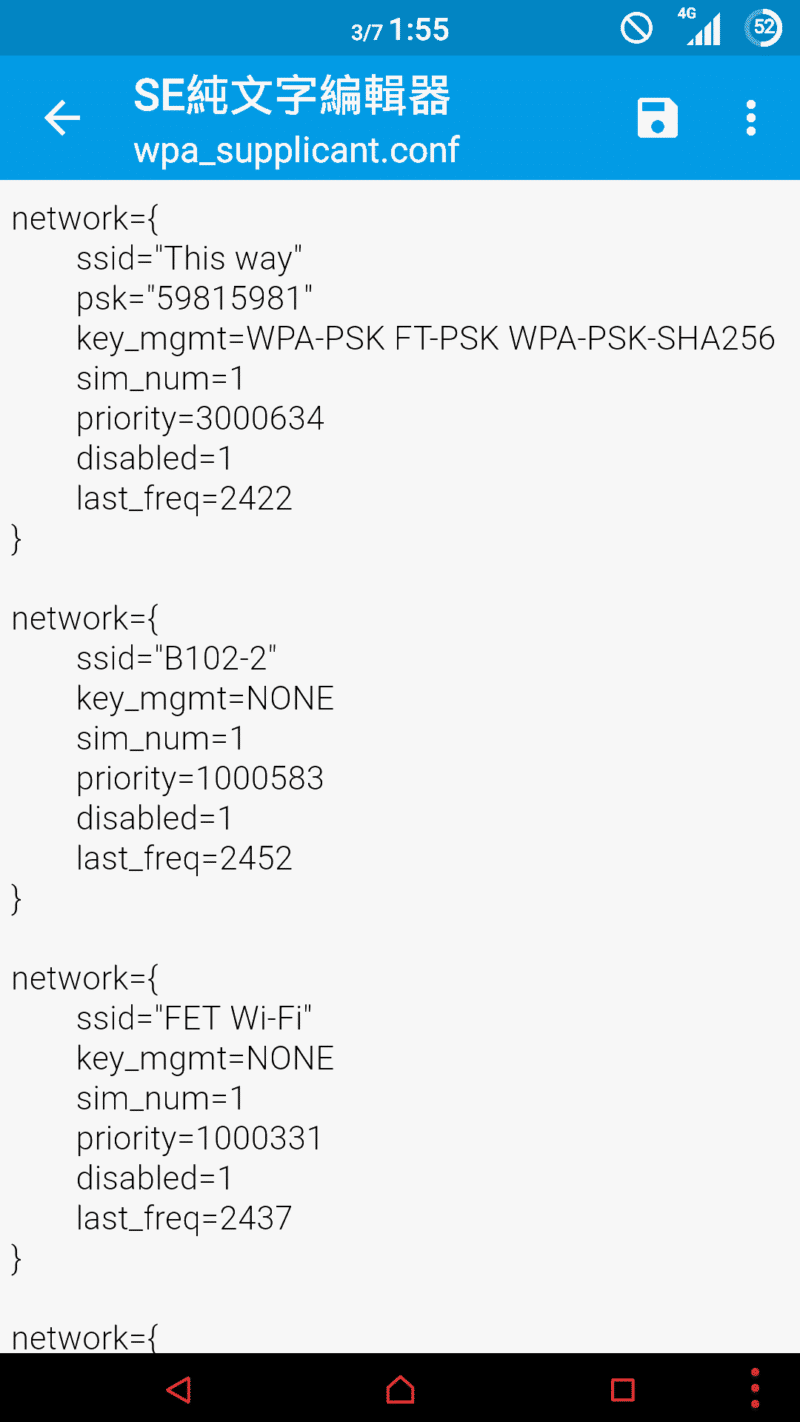Screen dimensions: 800x1422
Task: Place cursor on last_freq=2452 line
Action: coord(184,859)
